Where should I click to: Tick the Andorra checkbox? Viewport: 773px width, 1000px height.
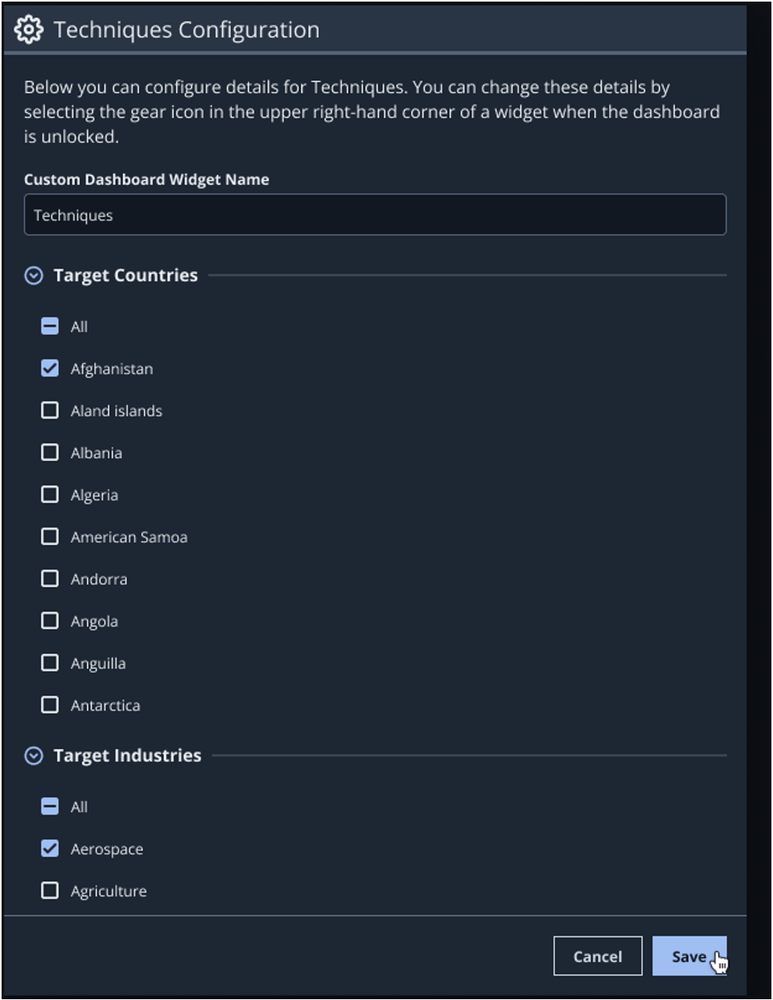tap(50, 578)
